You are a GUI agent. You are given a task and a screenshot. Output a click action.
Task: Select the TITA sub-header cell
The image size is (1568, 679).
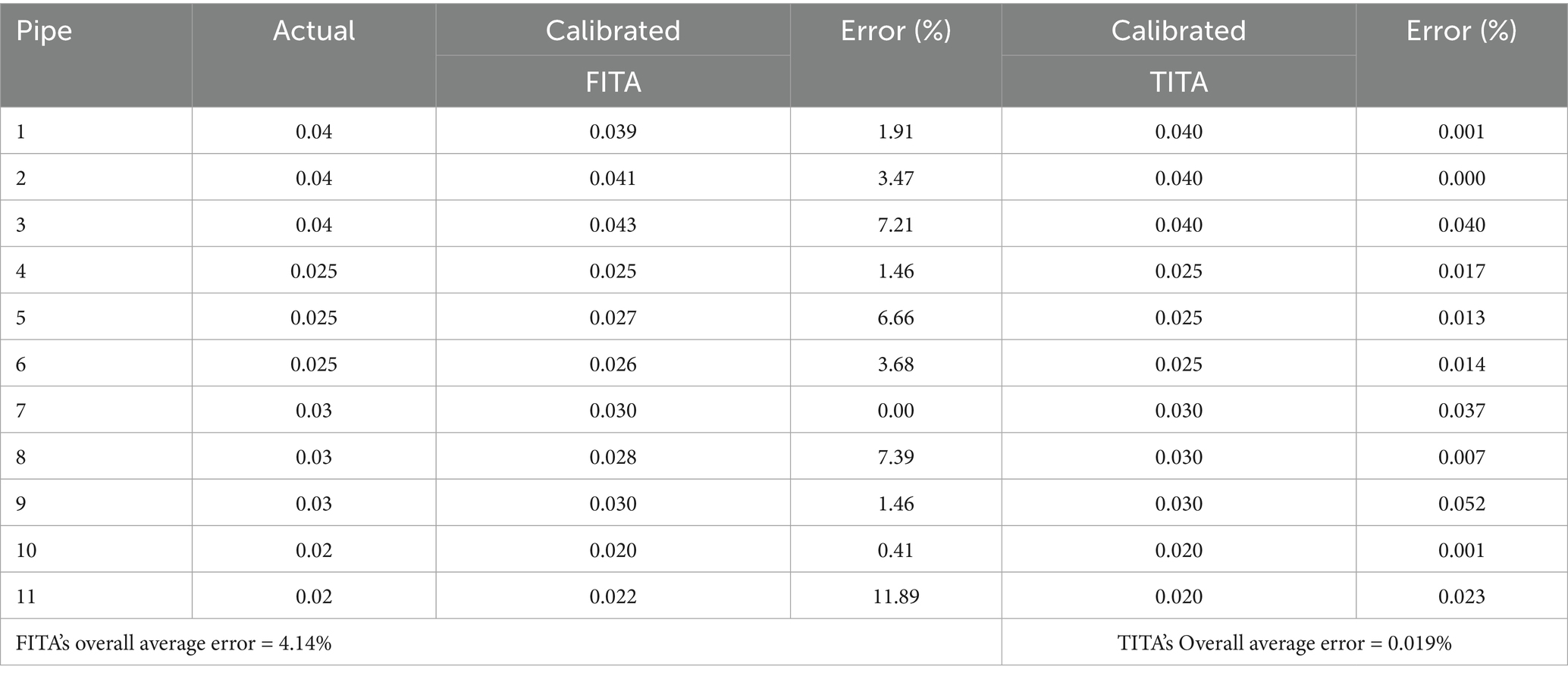point(1178,82)
